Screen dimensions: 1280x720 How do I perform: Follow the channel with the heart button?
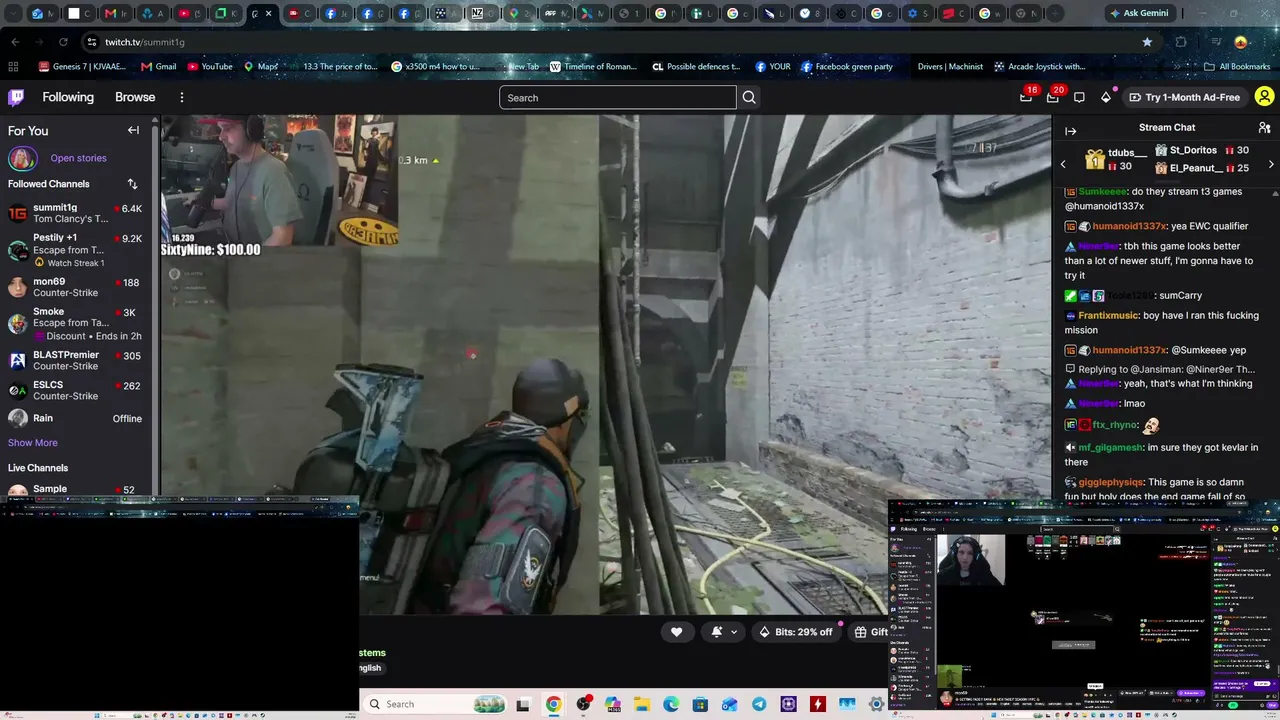tap(677, 631)
